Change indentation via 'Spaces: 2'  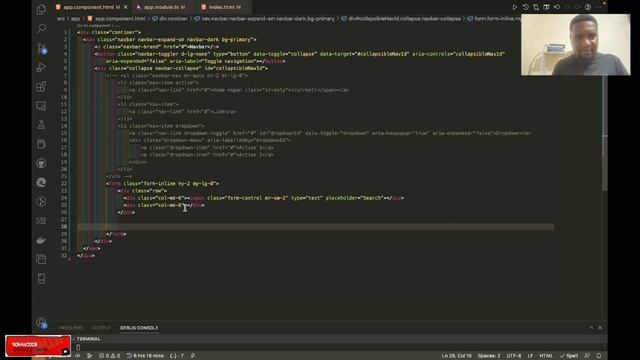(489, 356)
